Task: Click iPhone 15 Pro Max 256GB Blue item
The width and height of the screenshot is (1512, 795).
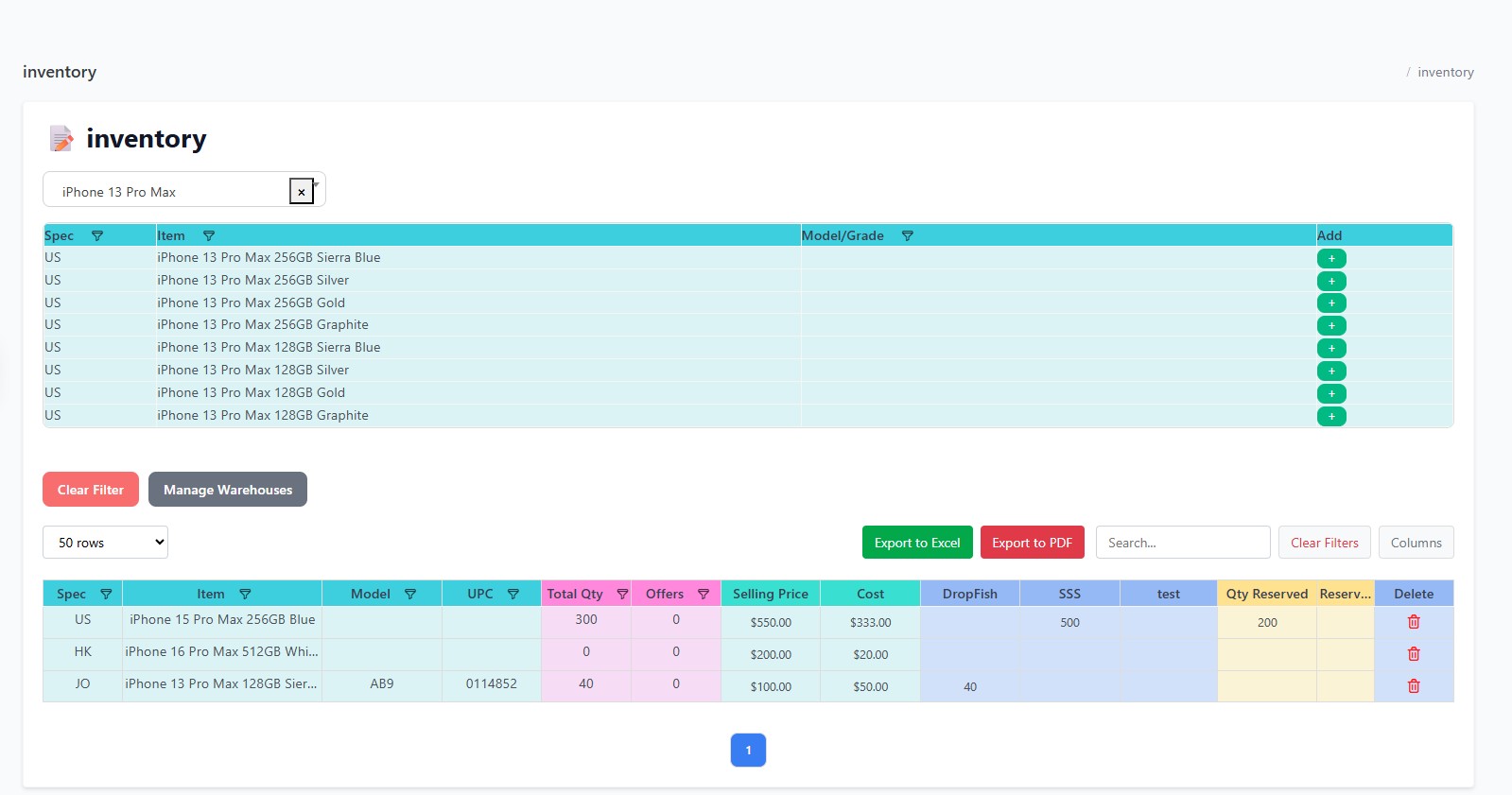Action: [x=222, y=619]
